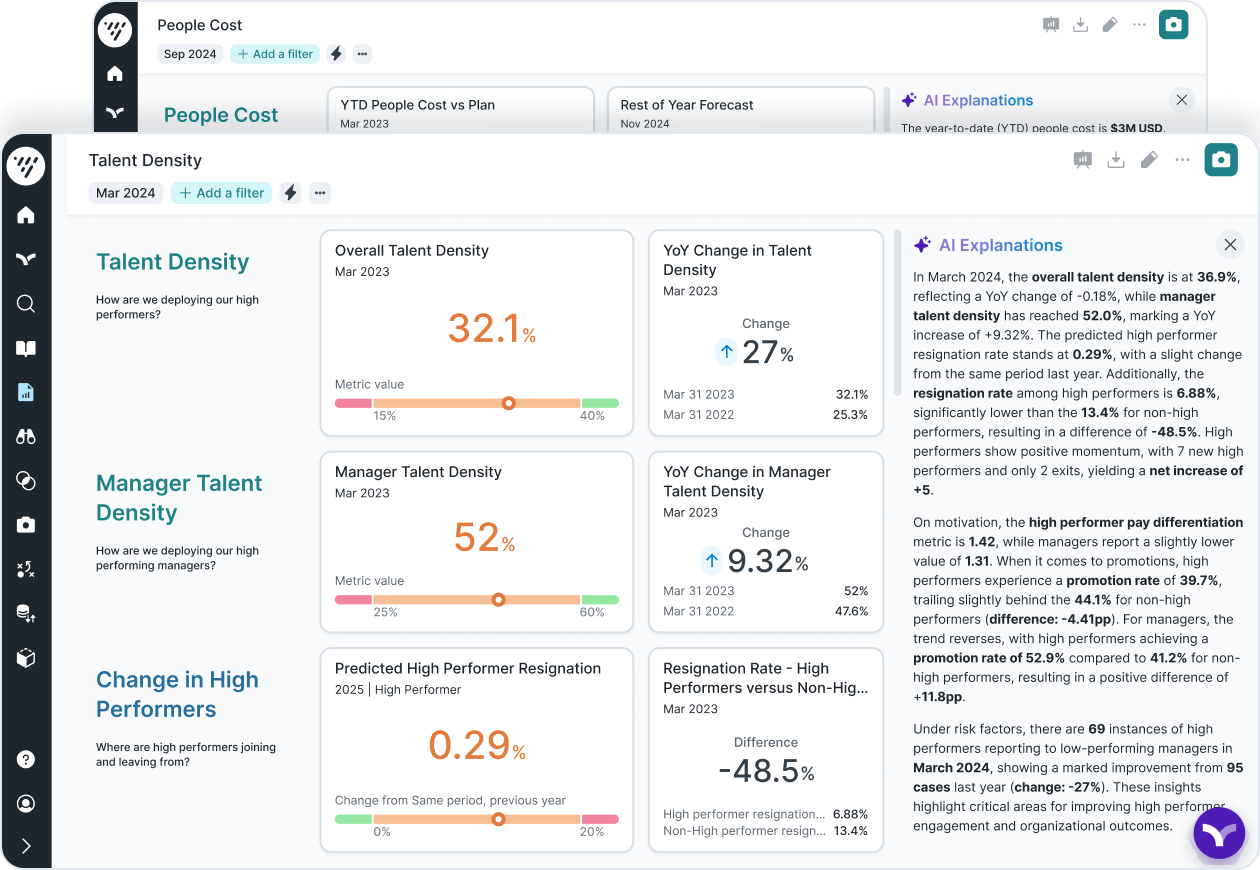Edit Talent Density with the pencil icon
Image resolution: width=1260 pixels, height=870 pixels.
tap(1149, 160)
